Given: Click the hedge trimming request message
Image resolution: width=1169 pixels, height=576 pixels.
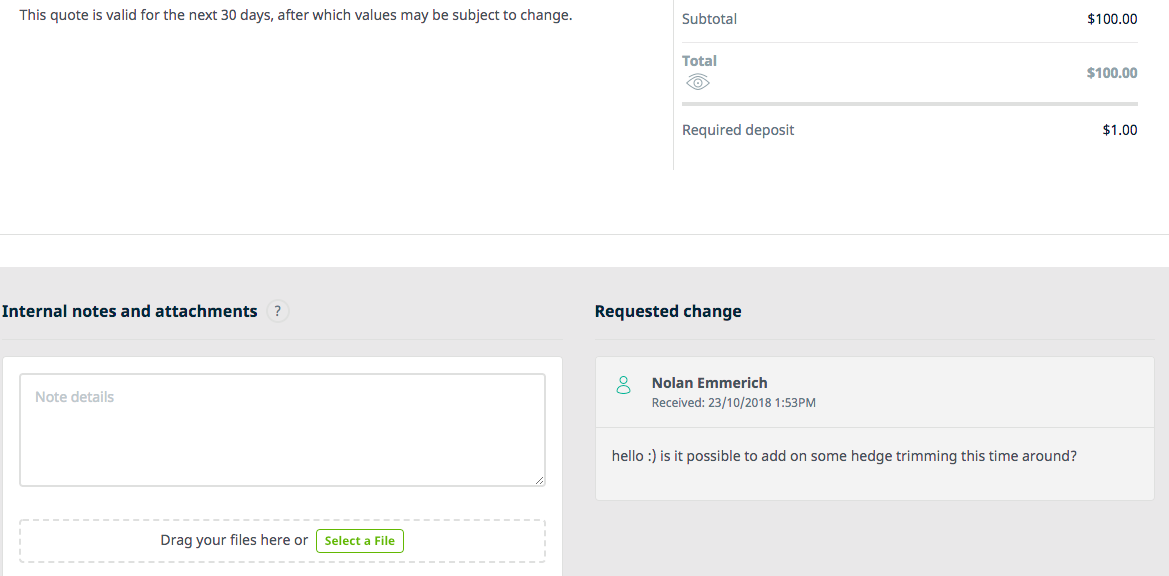Looking at the screenshot, I should click(845, 455).
